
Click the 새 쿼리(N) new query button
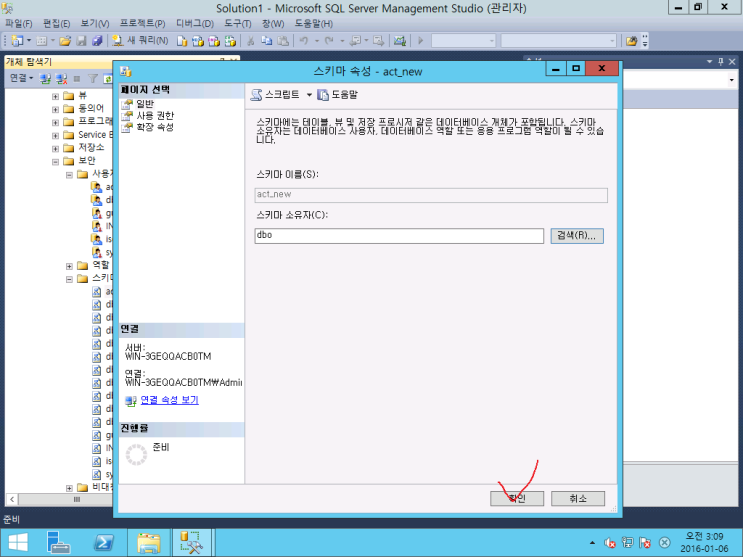[140, 41]
